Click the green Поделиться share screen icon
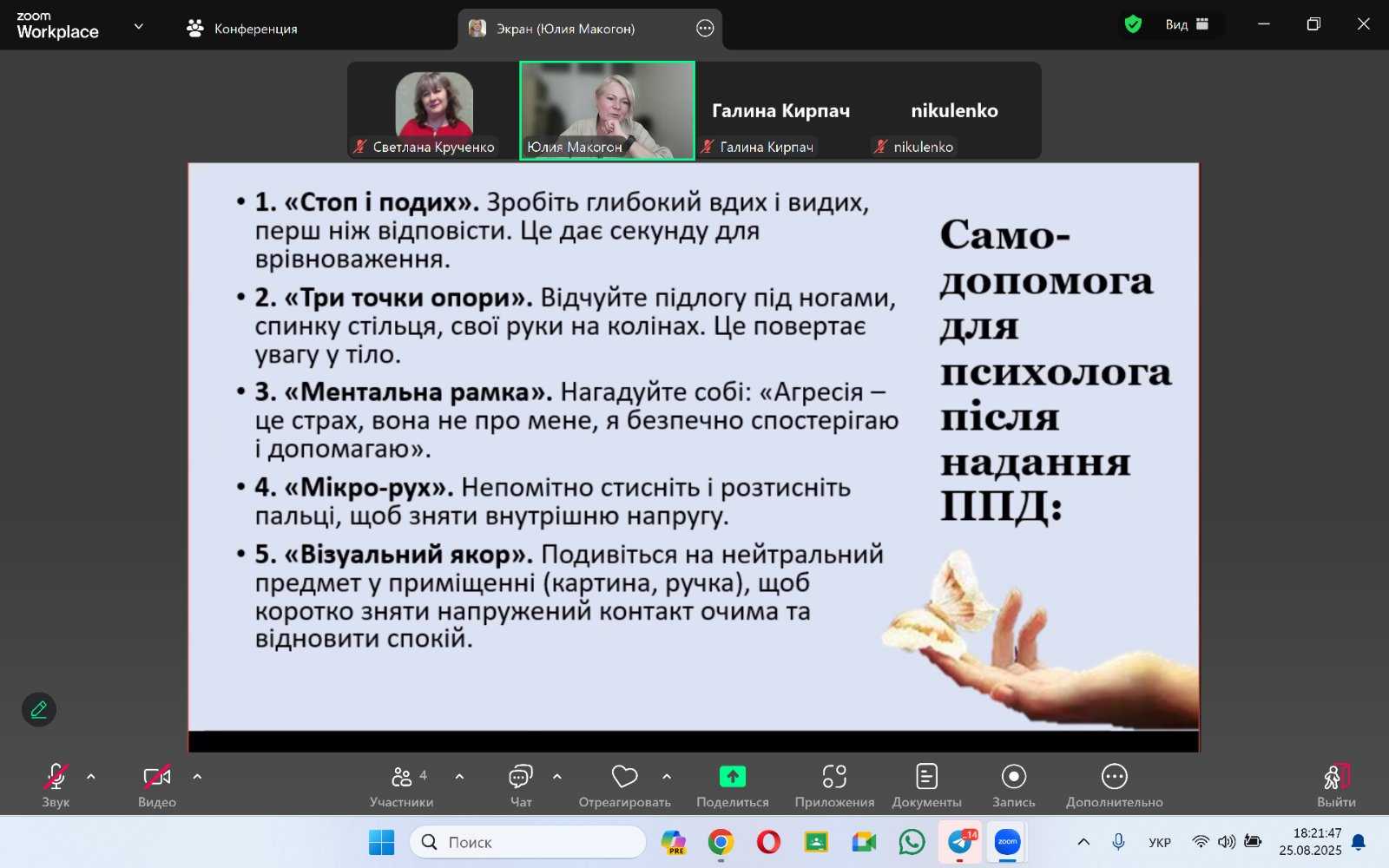The height and width of the screenshot is (868, 1389). click(x=732, y=777)
